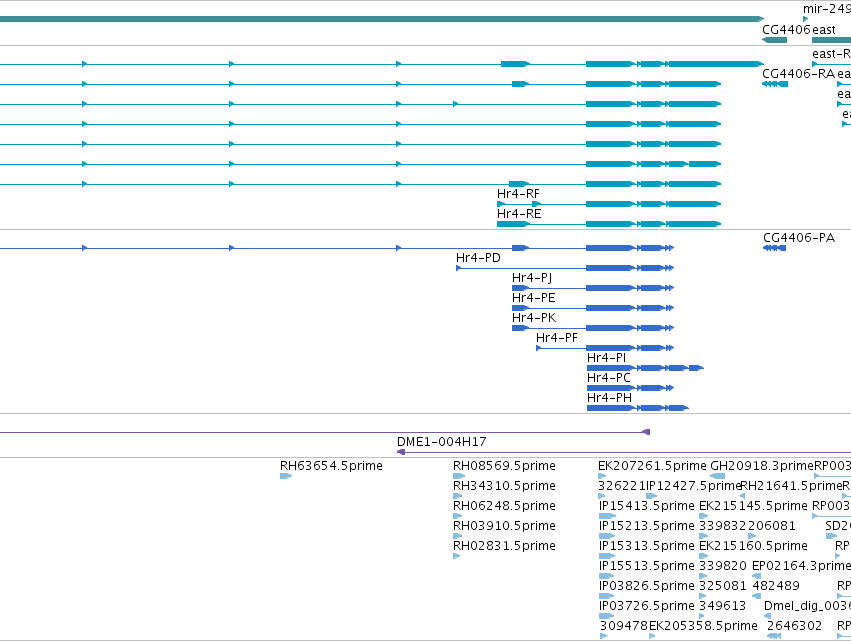Click the RH02831.5prime EST label
Screen dimensions: 851x641
[504, 545]
